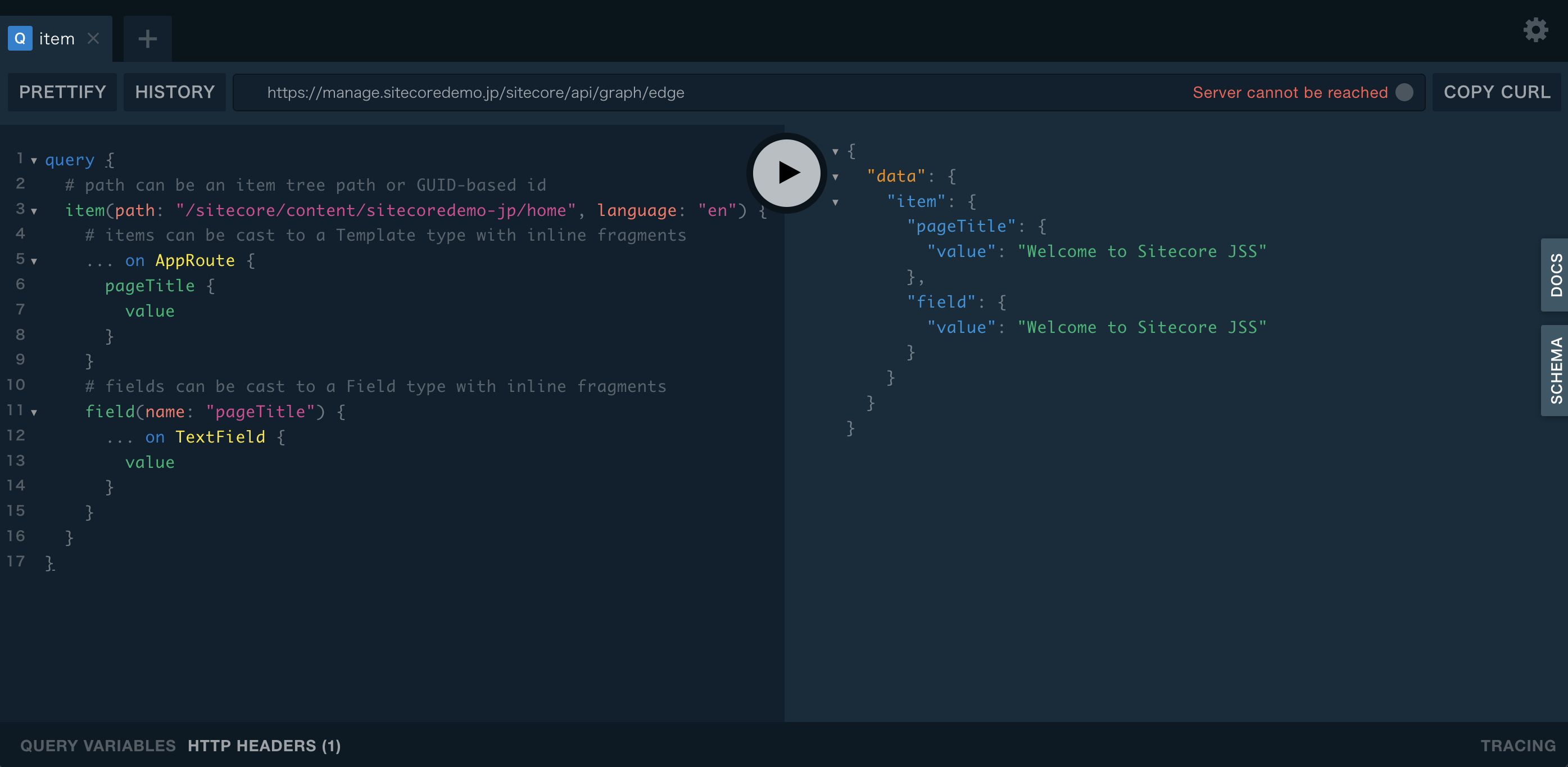The image size is (1568, 767).
Task: Click the path string in line 3
Action: (375, 210)
